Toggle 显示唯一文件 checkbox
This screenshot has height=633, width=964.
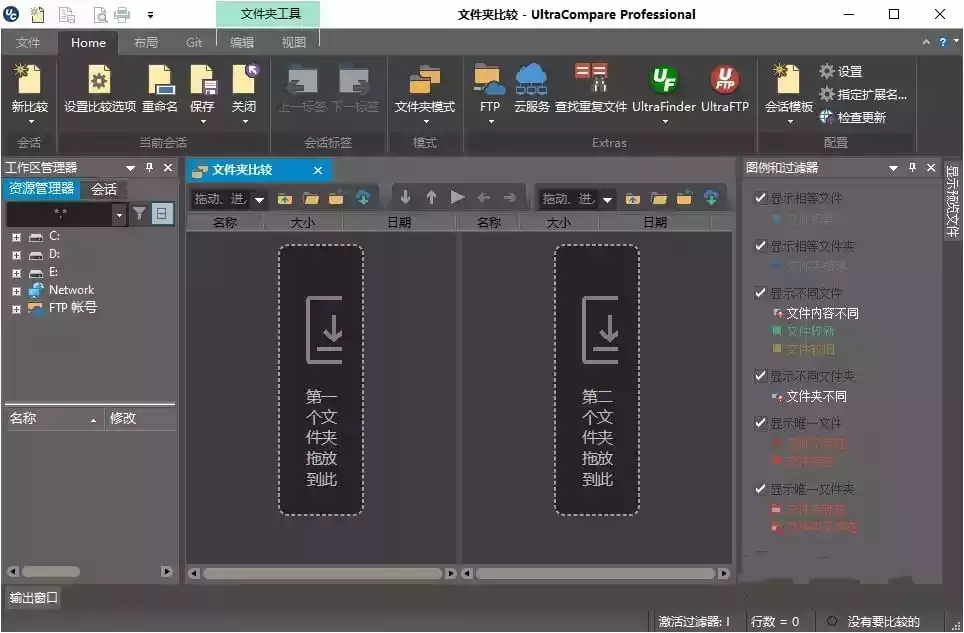(x=761, y=423)
